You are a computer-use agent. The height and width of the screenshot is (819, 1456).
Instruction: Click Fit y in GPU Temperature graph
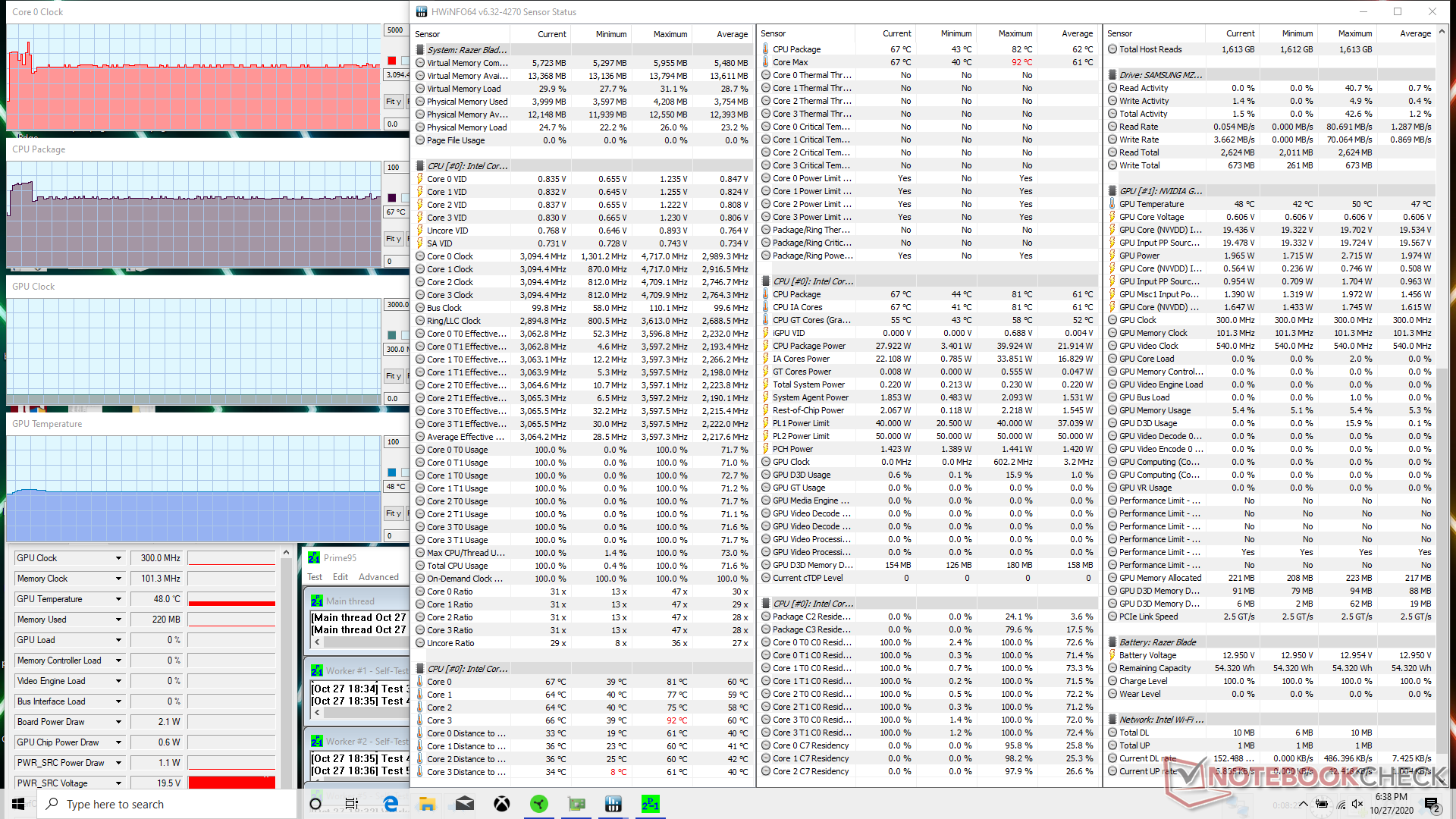[393, 513]
